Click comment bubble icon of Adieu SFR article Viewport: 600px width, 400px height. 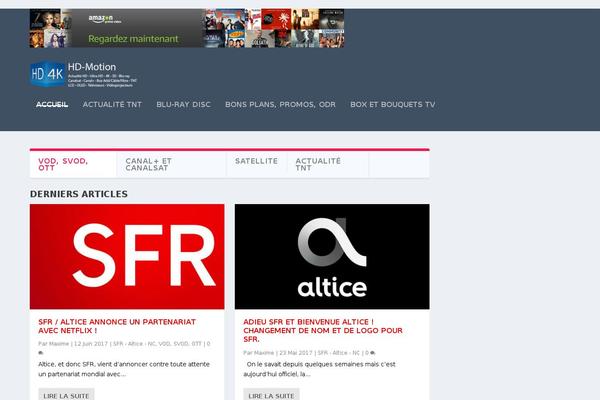click(373, 353)
